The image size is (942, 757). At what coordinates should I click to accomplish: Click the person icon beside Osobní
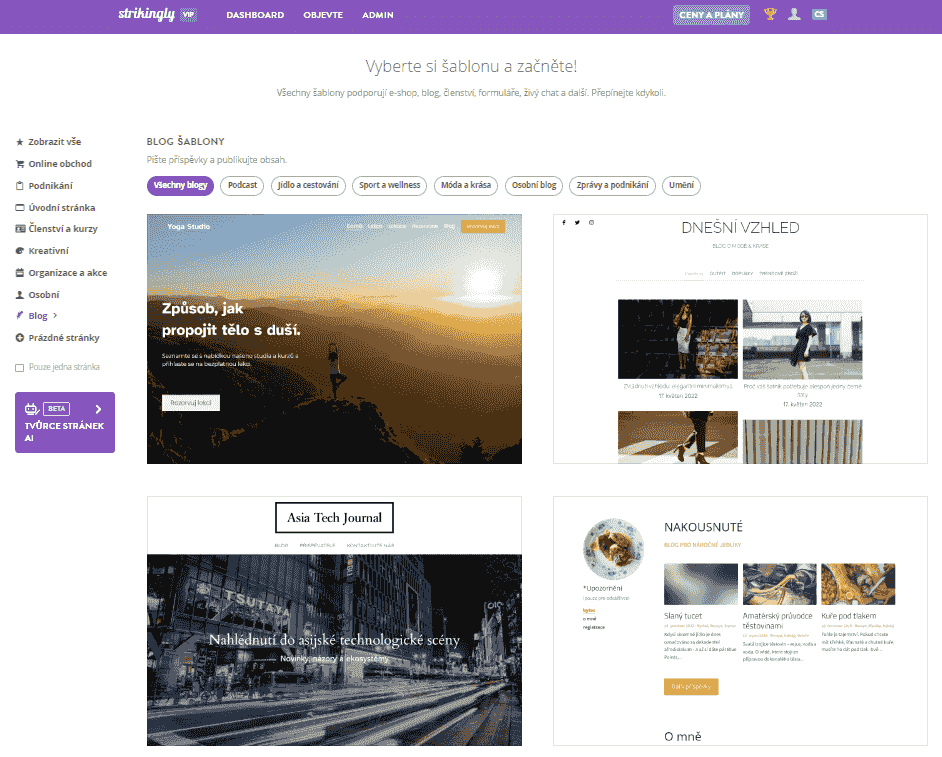(20, 294)
